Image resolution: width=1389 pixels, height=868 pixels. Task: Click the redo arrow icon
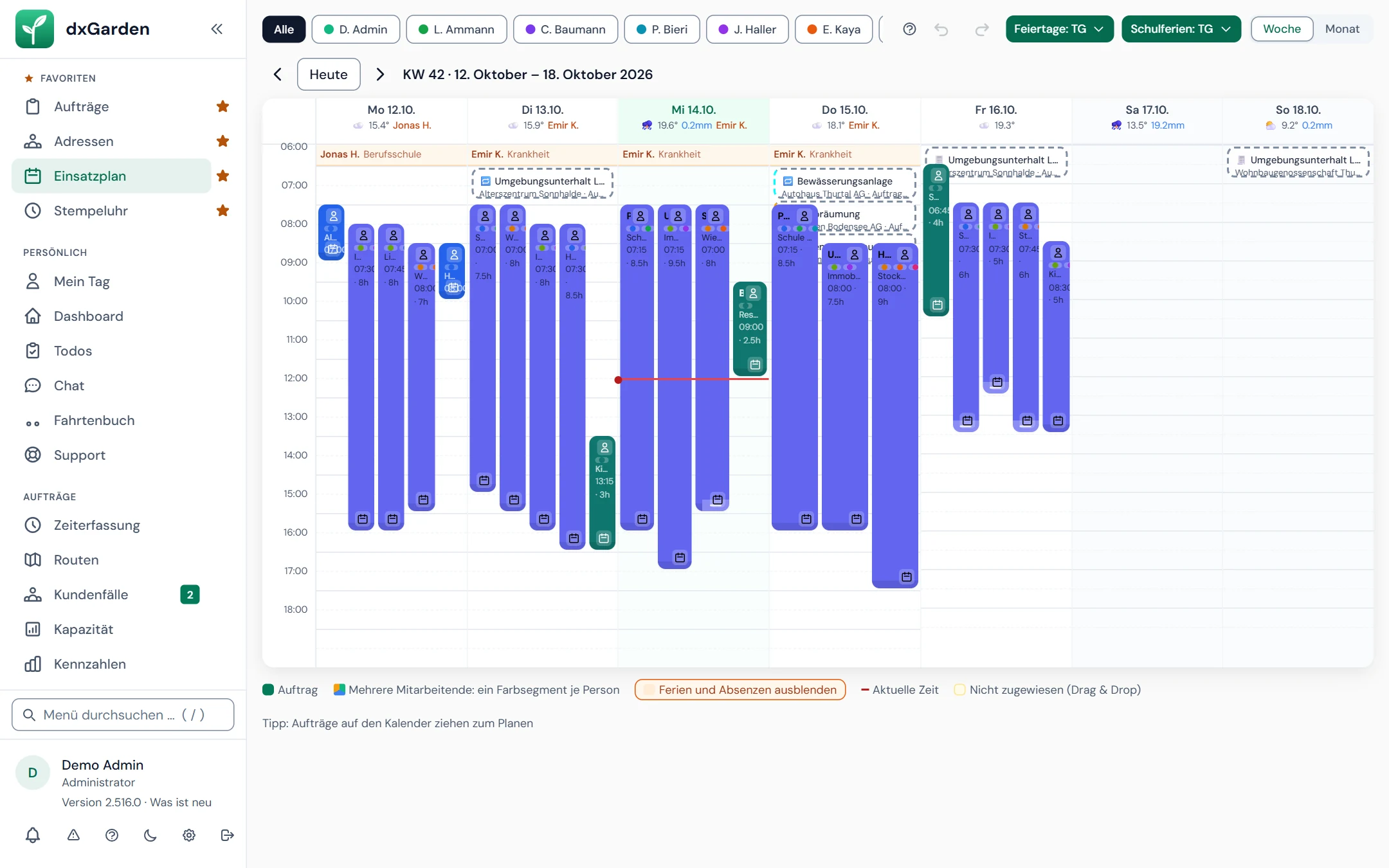click(x=981, y=29)
